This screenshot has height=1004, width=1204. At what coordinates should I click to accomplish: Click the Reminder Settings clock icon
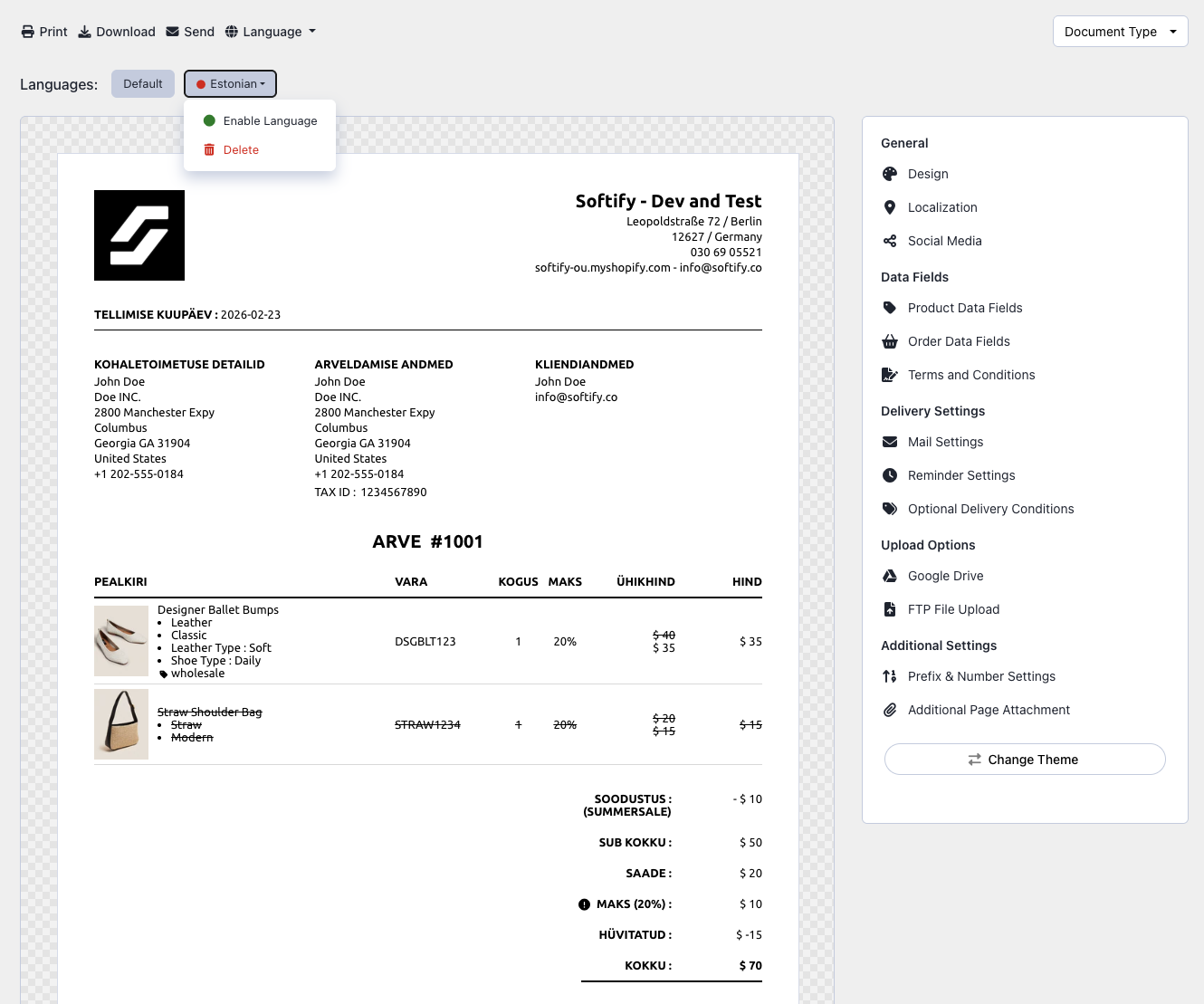click(890, 475)
